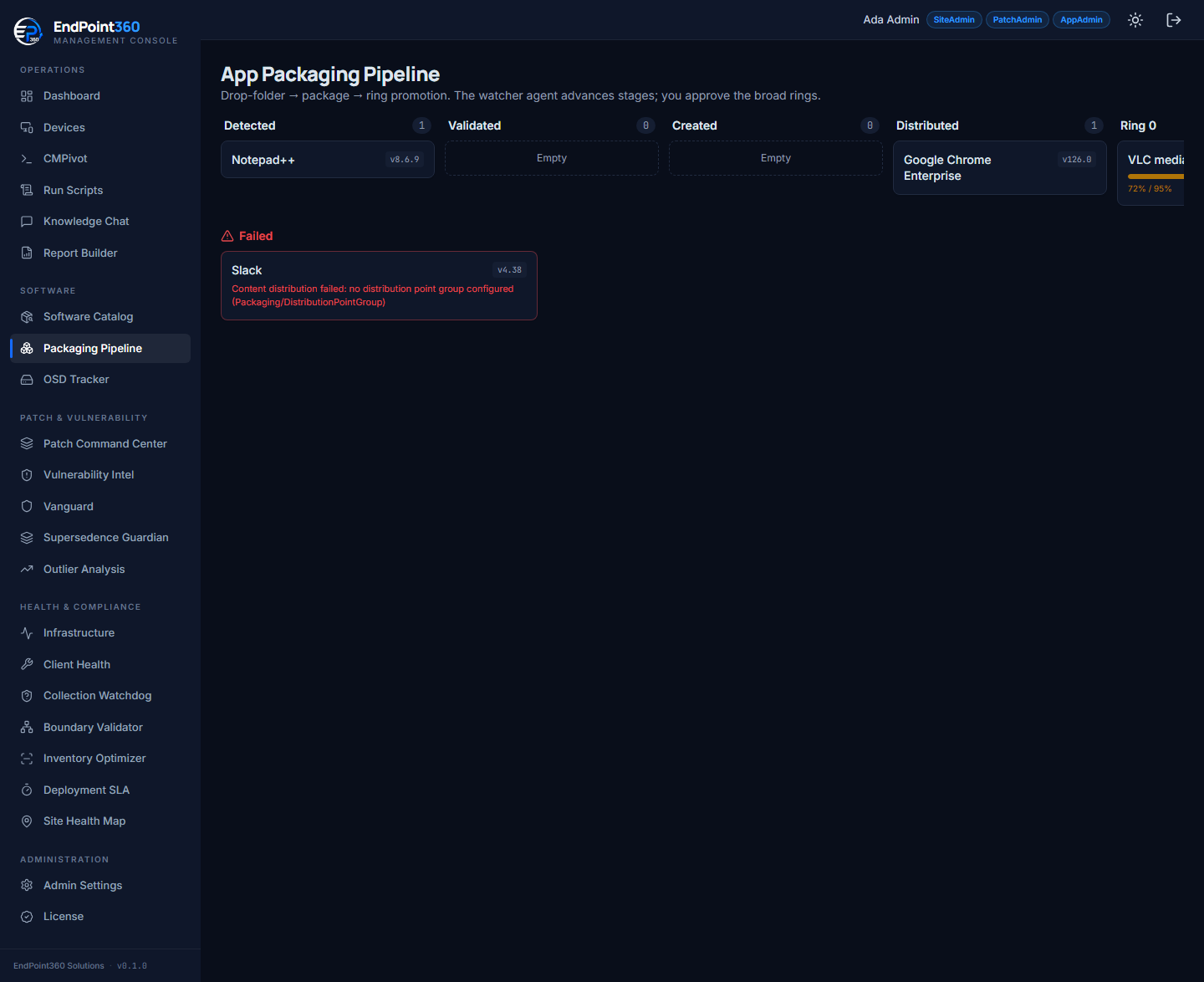The width and height of the screenshot is (1204, 982).
Task: Click the CMPivot terminal prompt icon
Action: 27,159
